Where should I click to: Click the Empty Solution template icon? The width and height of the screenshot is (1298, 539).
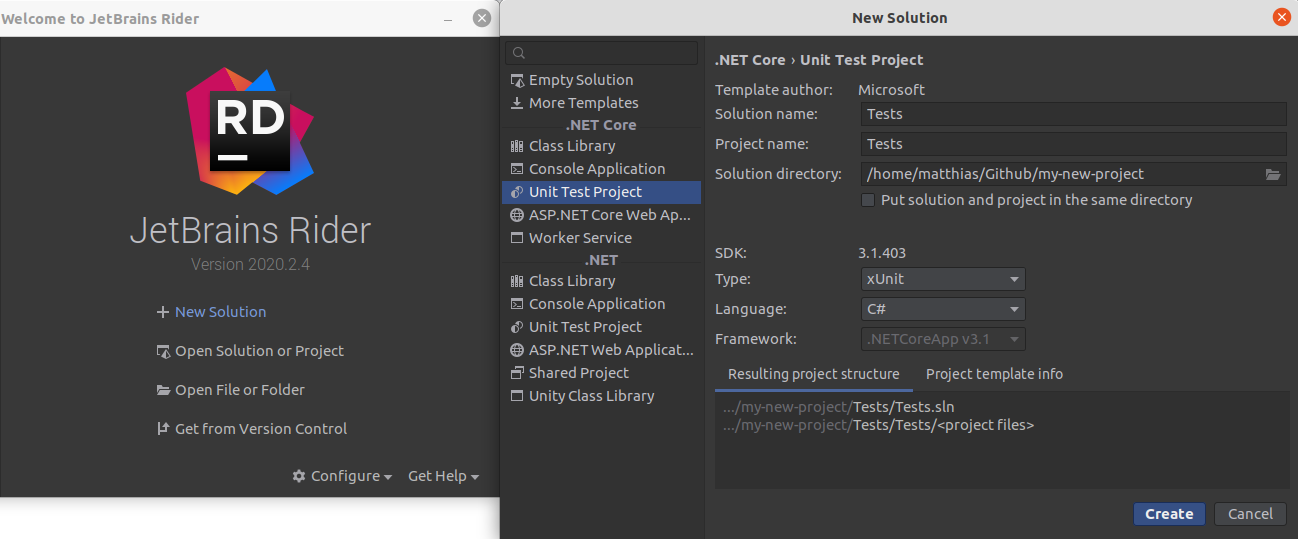click(517, 80)
